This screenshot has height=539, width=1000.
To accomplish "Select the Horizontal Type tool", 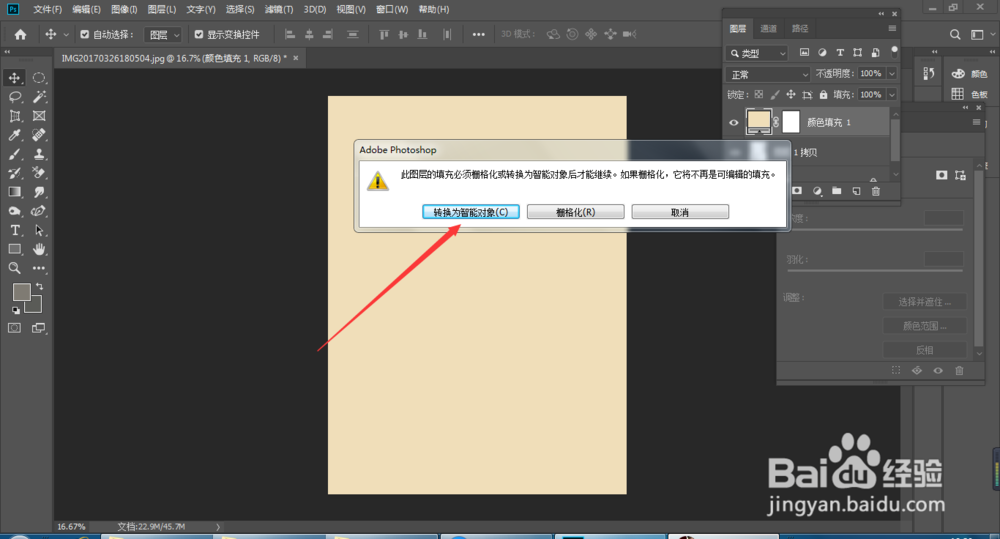I will point(14,230).
